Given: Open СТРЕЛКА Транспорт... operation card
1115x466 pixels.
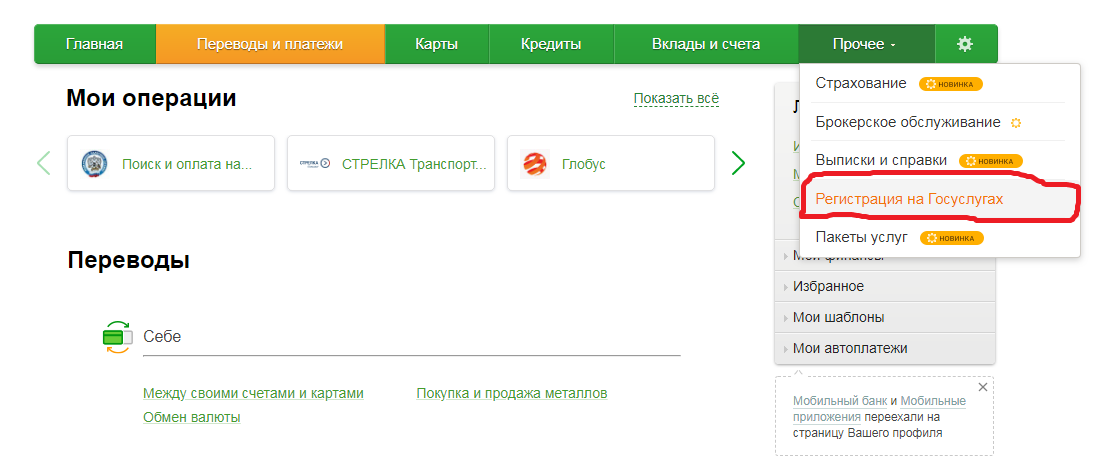Looking at the screenshot, I should (x=390, y=164).
